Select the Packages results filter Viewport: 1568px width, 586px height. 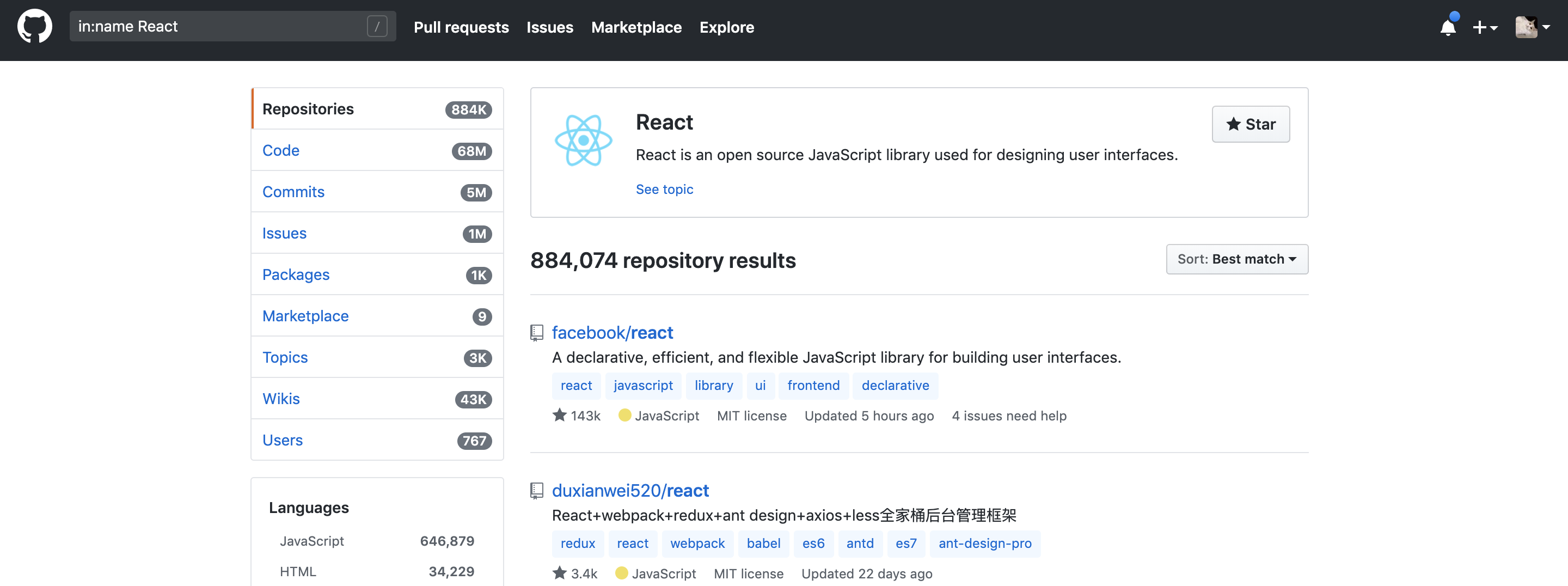[377, 274]
